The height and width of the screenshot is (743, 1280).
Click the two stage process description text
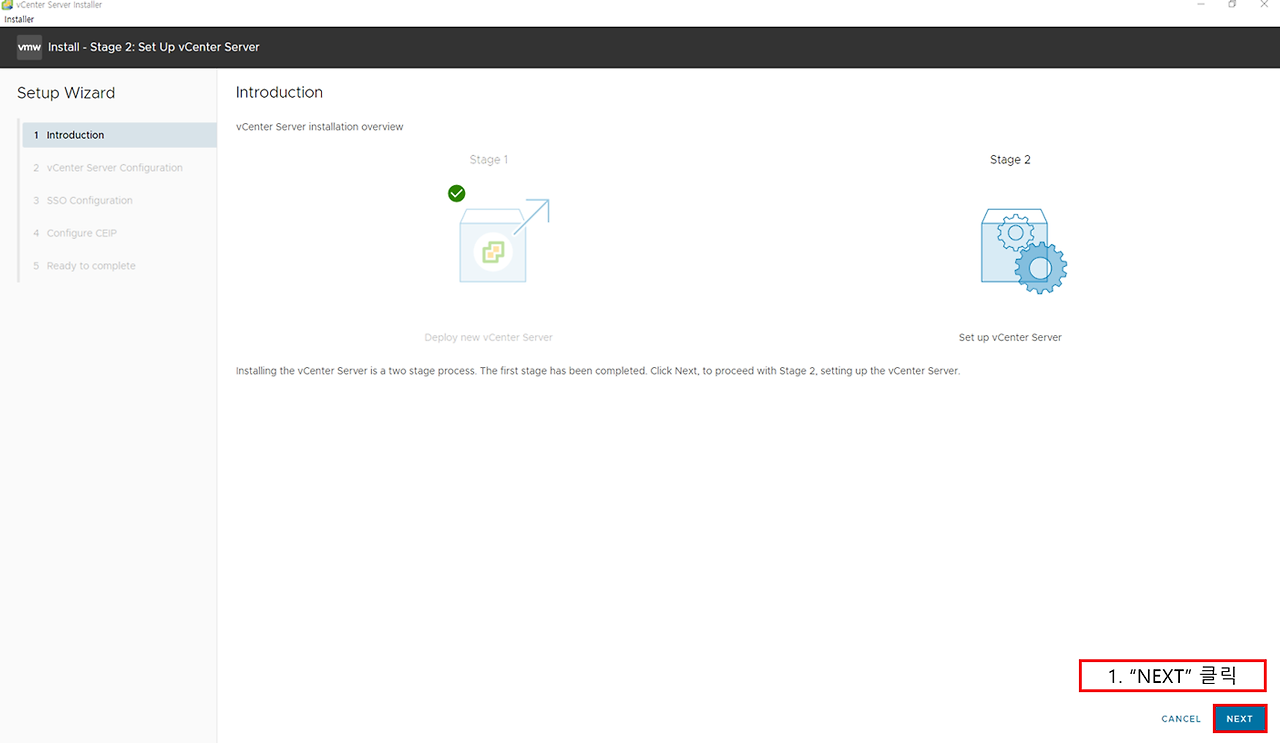[598, 371]
